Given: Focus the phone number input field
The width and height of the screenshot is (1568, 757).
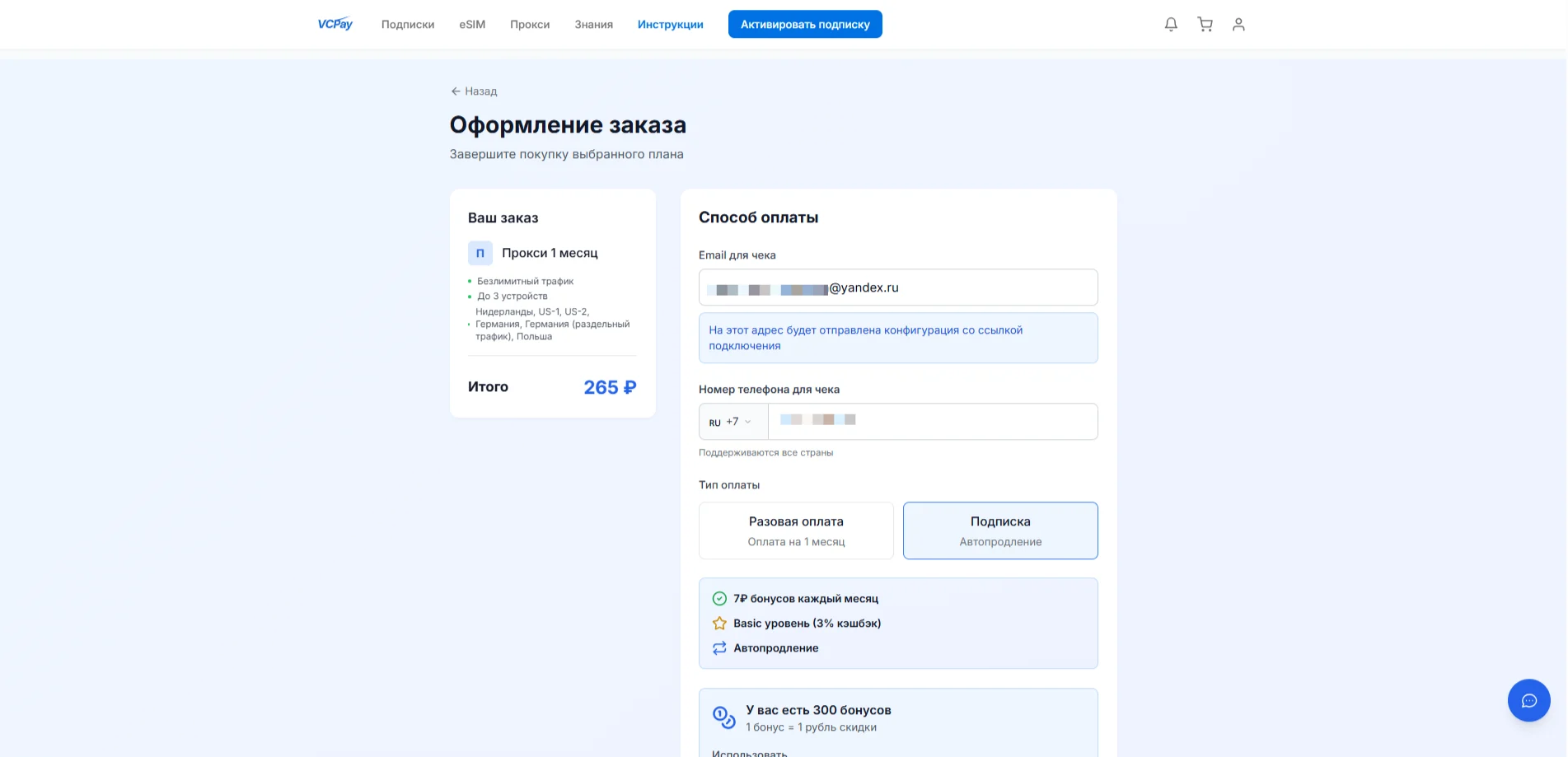Looking at the screenshot, I should [x=933, y=422].
